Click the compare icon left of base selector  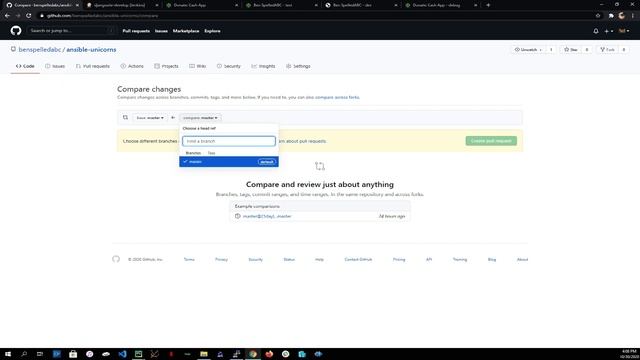(125, 118)
